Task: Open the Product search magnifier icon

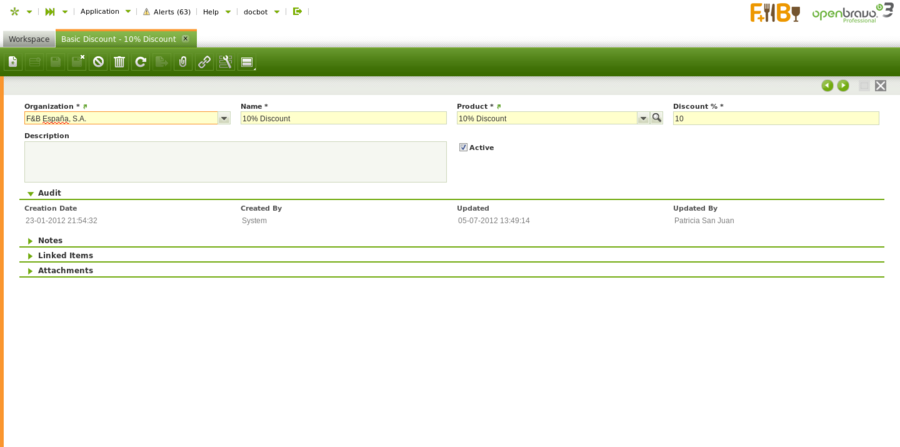Action: (657, 118)
